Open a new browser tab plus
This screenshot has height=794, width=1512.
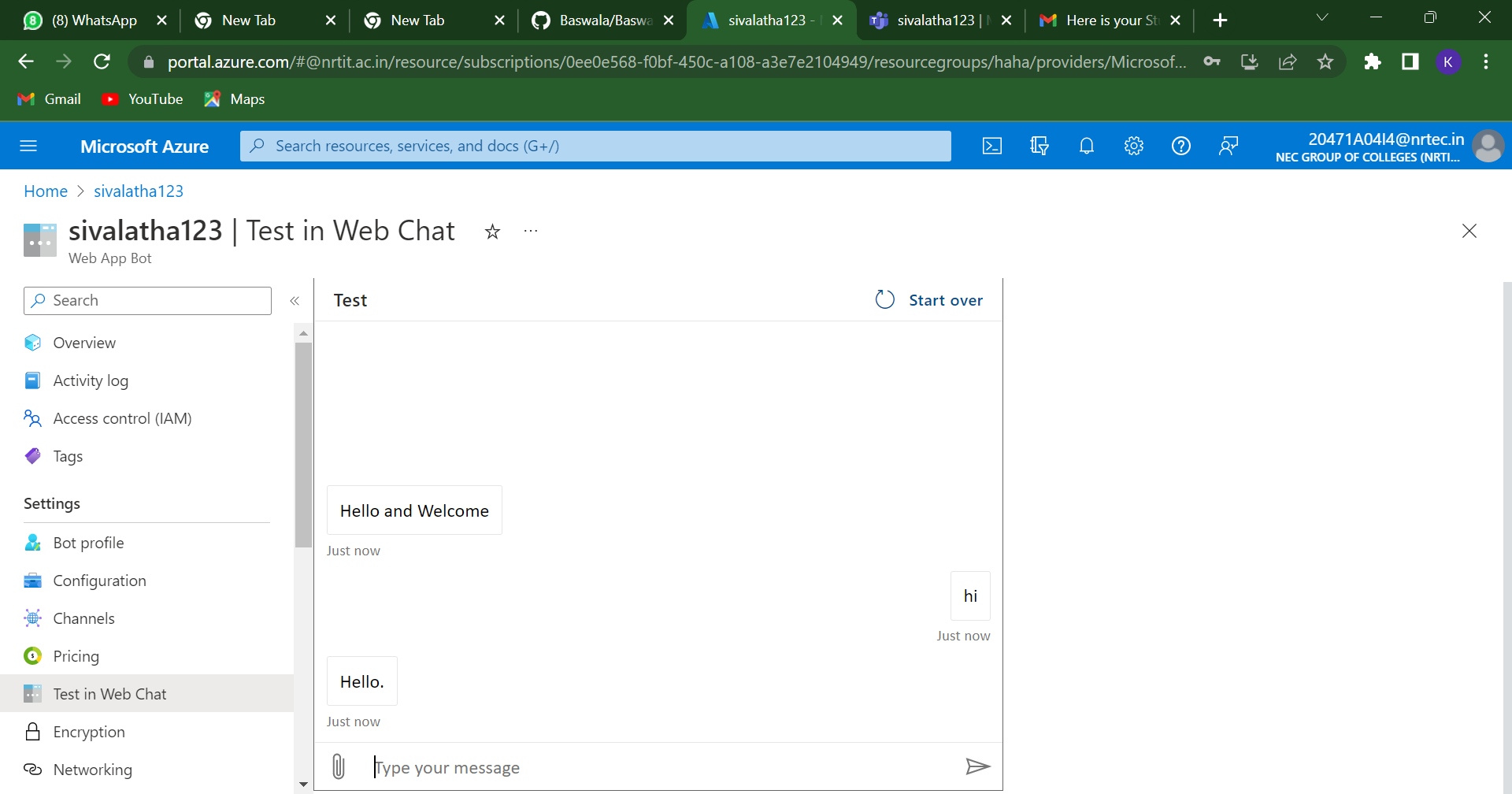coord(1220,20)
